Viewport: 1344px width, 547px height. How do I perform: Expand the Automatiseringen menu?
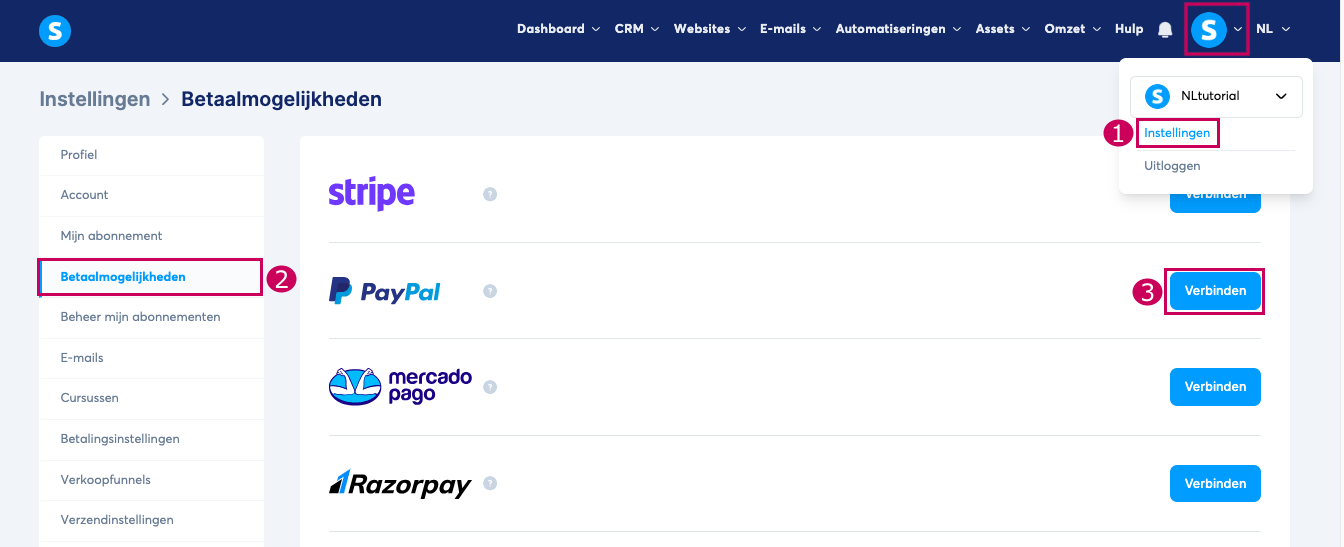(x=898, y=29)
